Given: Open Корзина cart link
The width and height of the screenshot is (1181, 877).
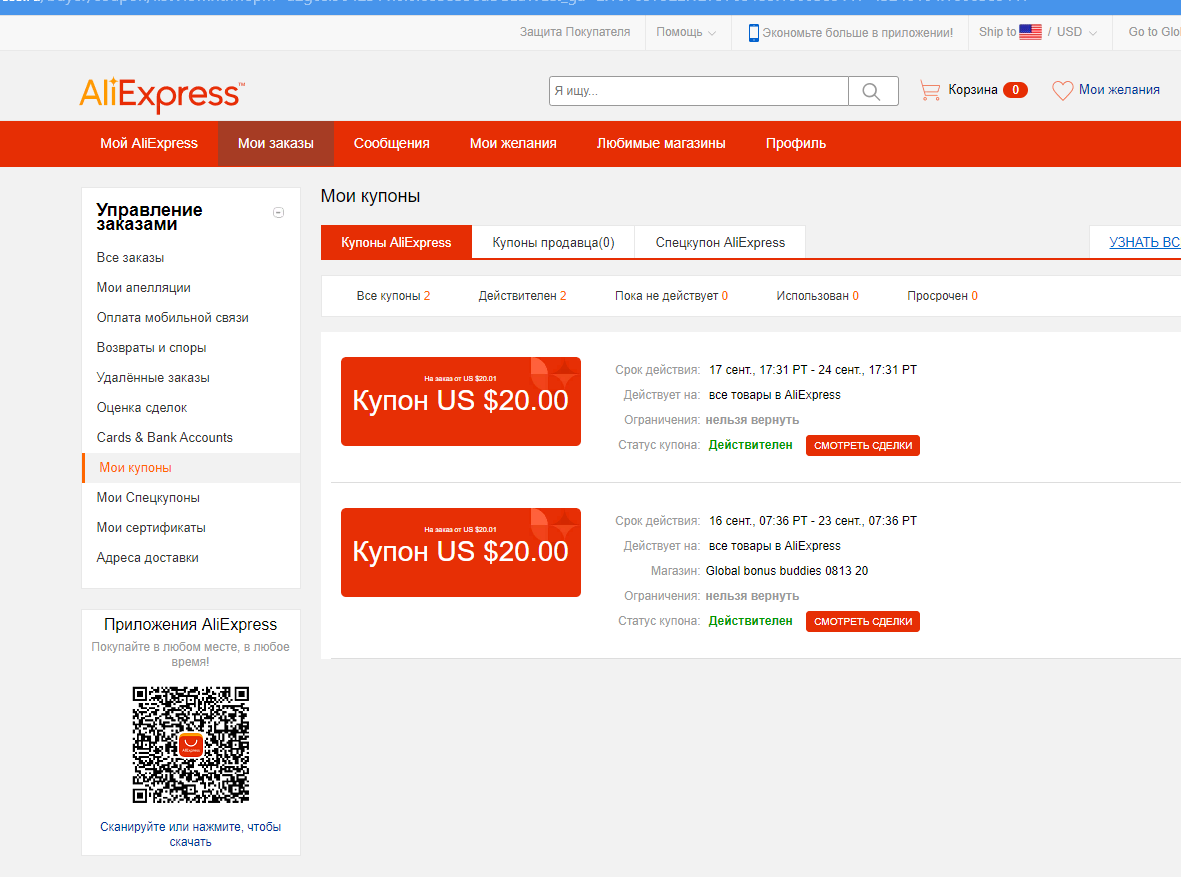Looking at the screenshot, I should 973,90.
